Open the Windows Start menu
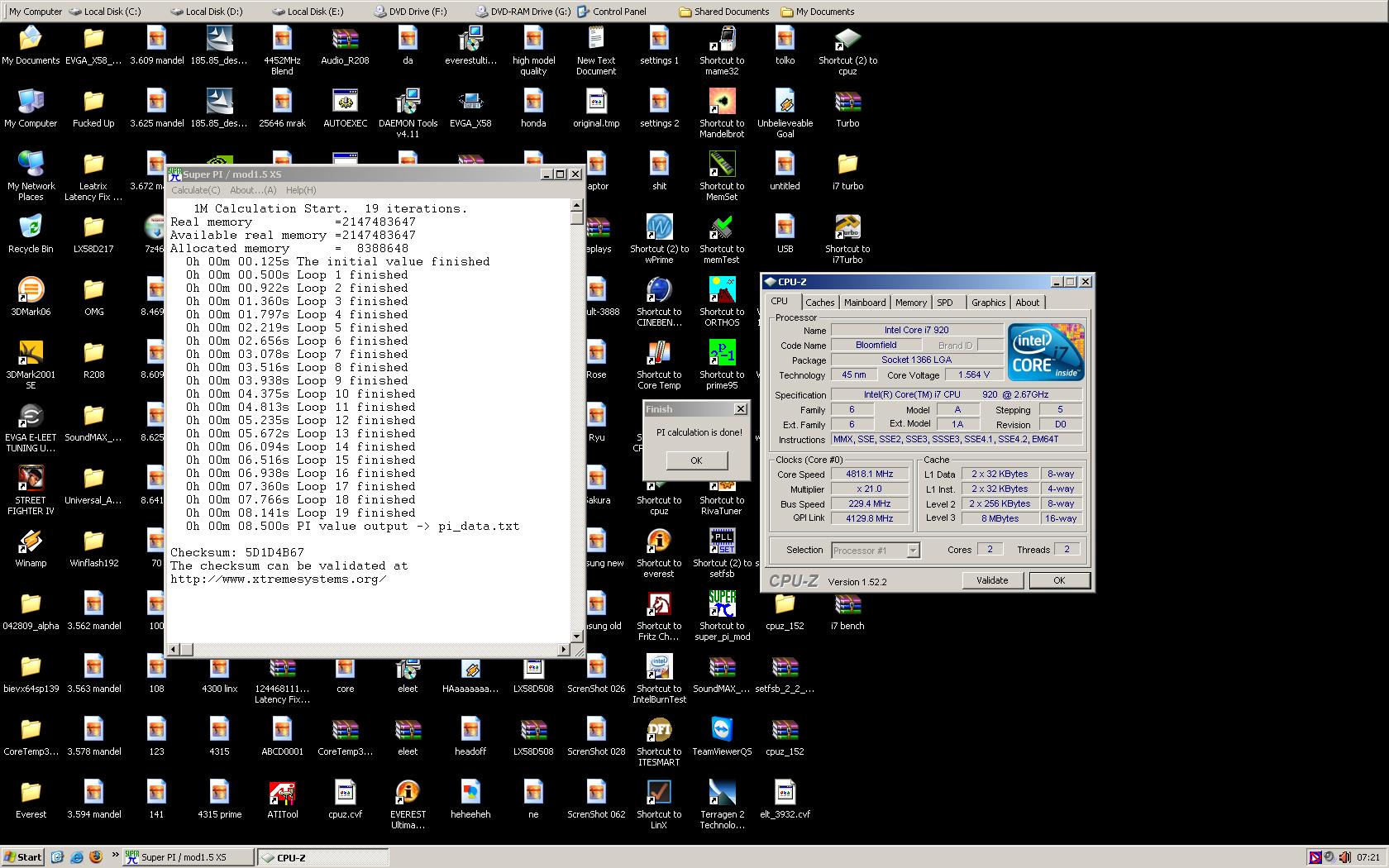 (22, 857)
